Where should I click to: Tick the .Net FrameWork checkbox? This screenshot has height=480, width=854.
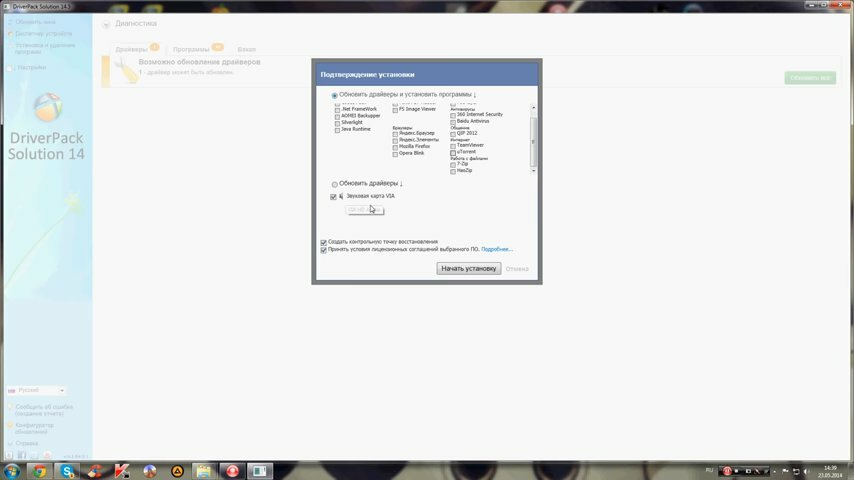pos(337,110)
